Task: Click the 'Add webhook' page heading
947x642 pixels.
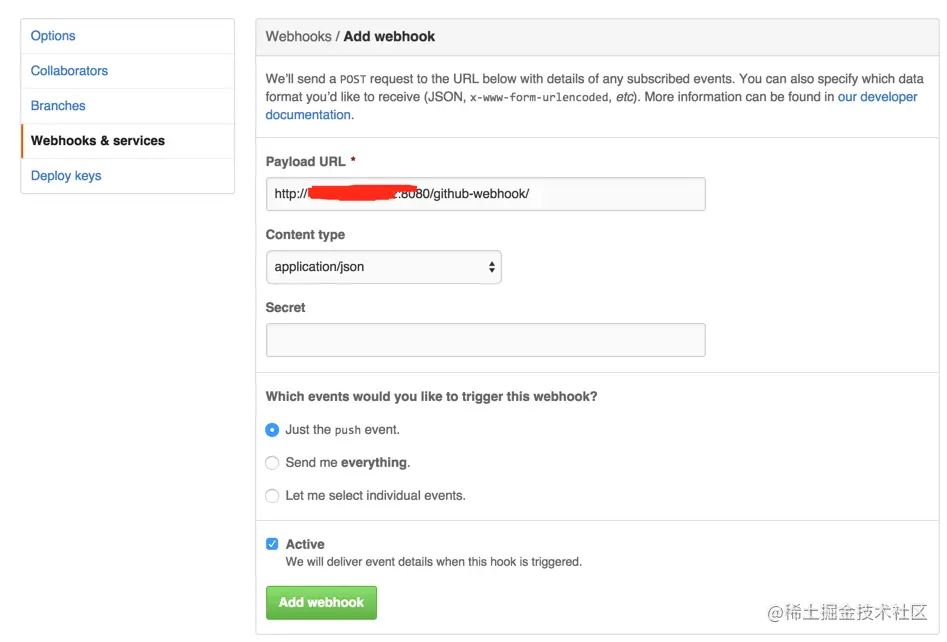Action: click(389, 36)
